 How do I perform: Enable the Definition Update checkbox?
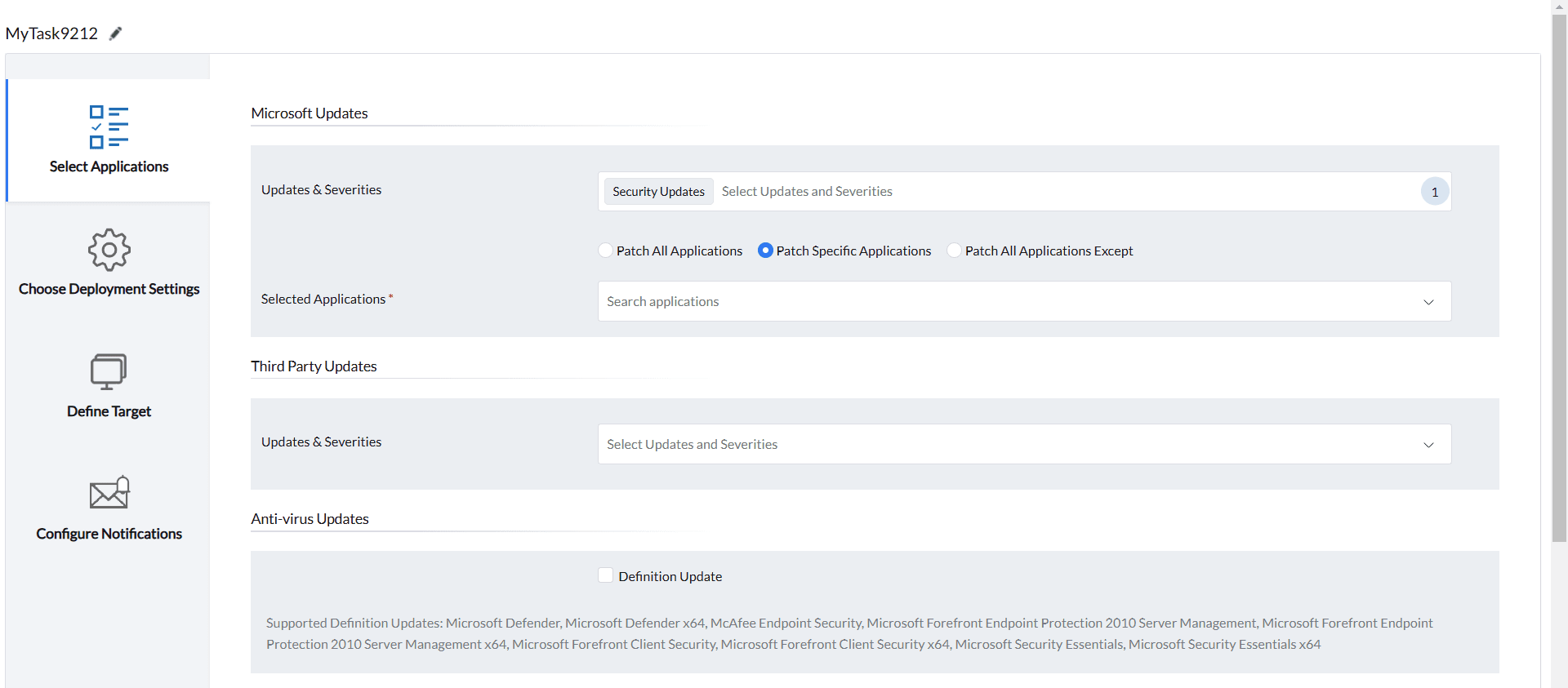605,575
